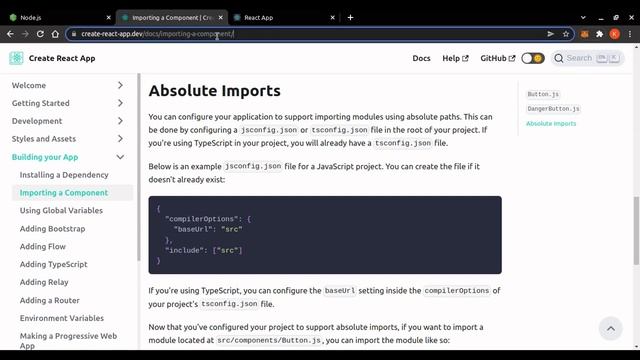The height and width of the screenshot is (360, 640).
Task: Open Adding a Router page
Action: 49,300
